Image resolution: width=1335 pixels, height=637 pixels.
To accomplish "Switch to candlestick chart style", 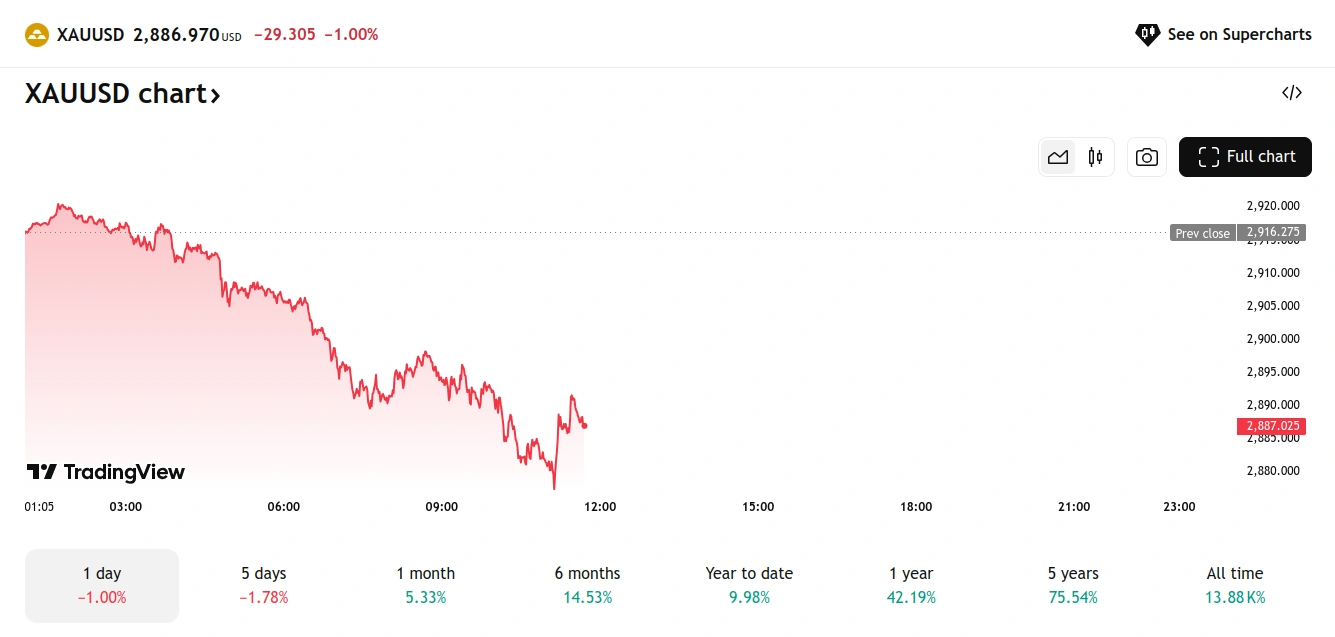I will [x=1095, y=157].
